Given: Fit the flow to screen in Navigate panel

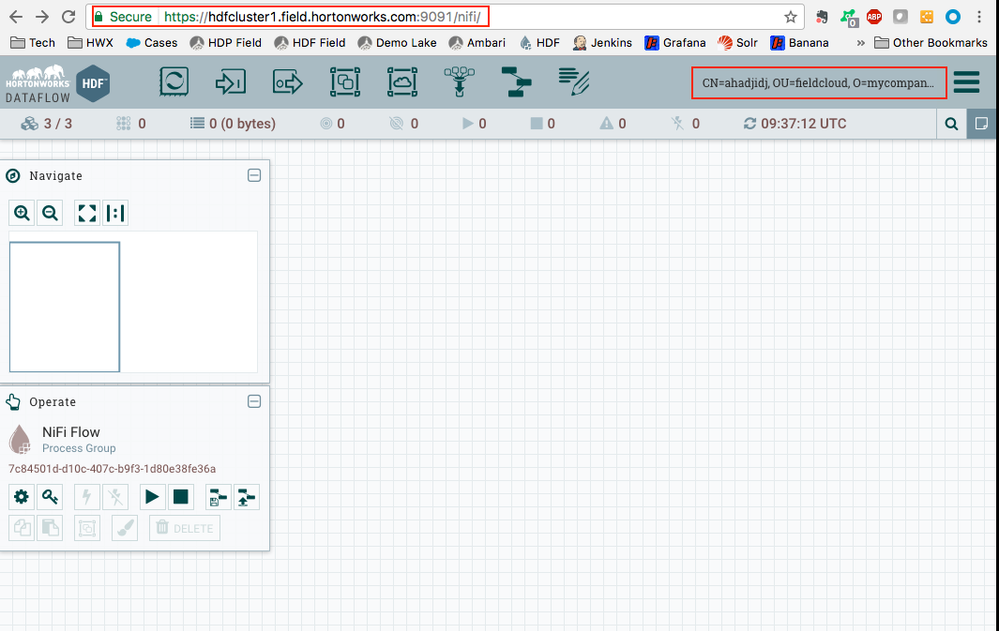Looking at the screenshot, I should [87, 213].
